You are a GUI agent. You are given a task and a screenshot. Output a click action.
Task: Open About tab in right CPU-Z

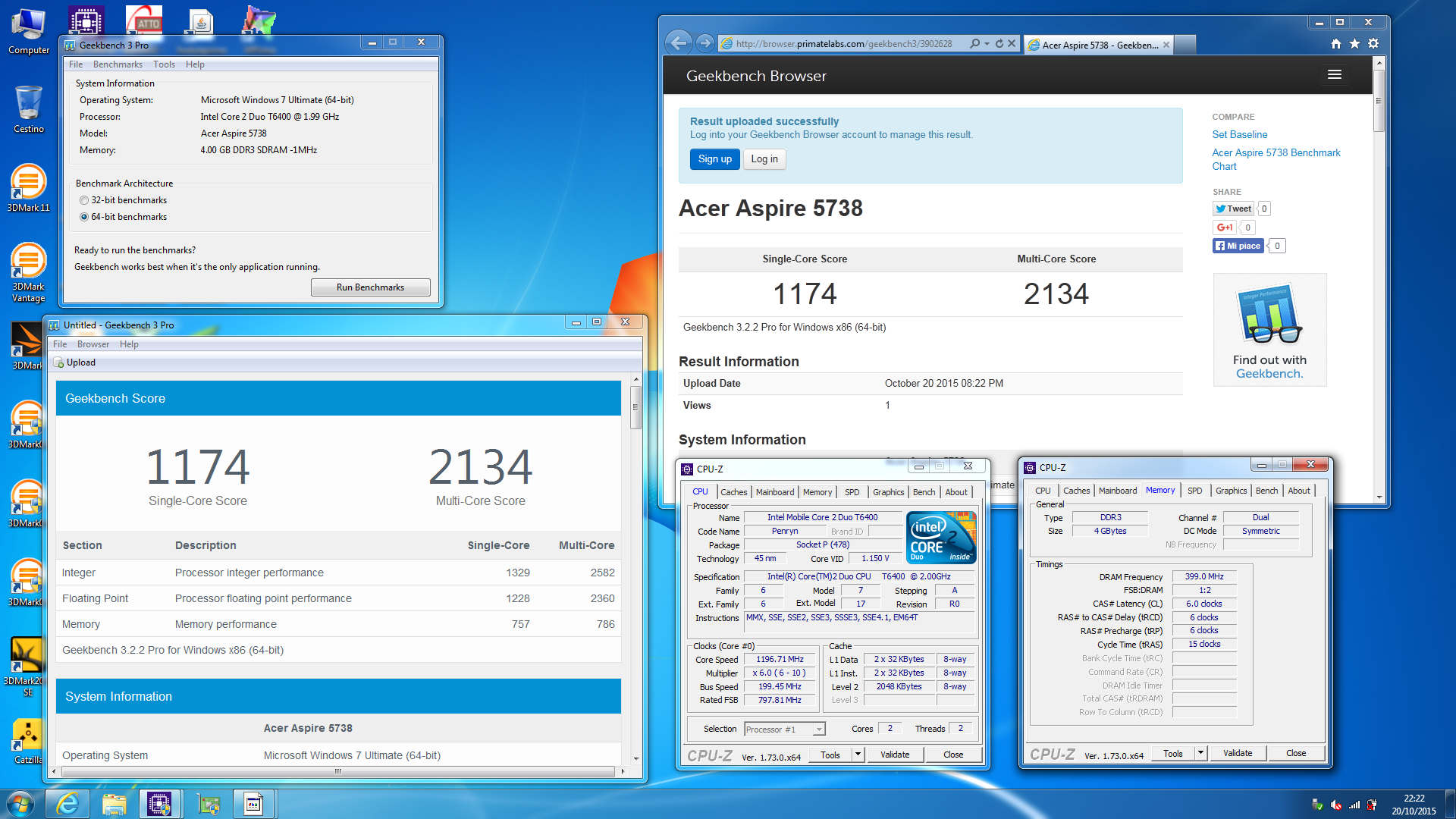click(1299, 491)
